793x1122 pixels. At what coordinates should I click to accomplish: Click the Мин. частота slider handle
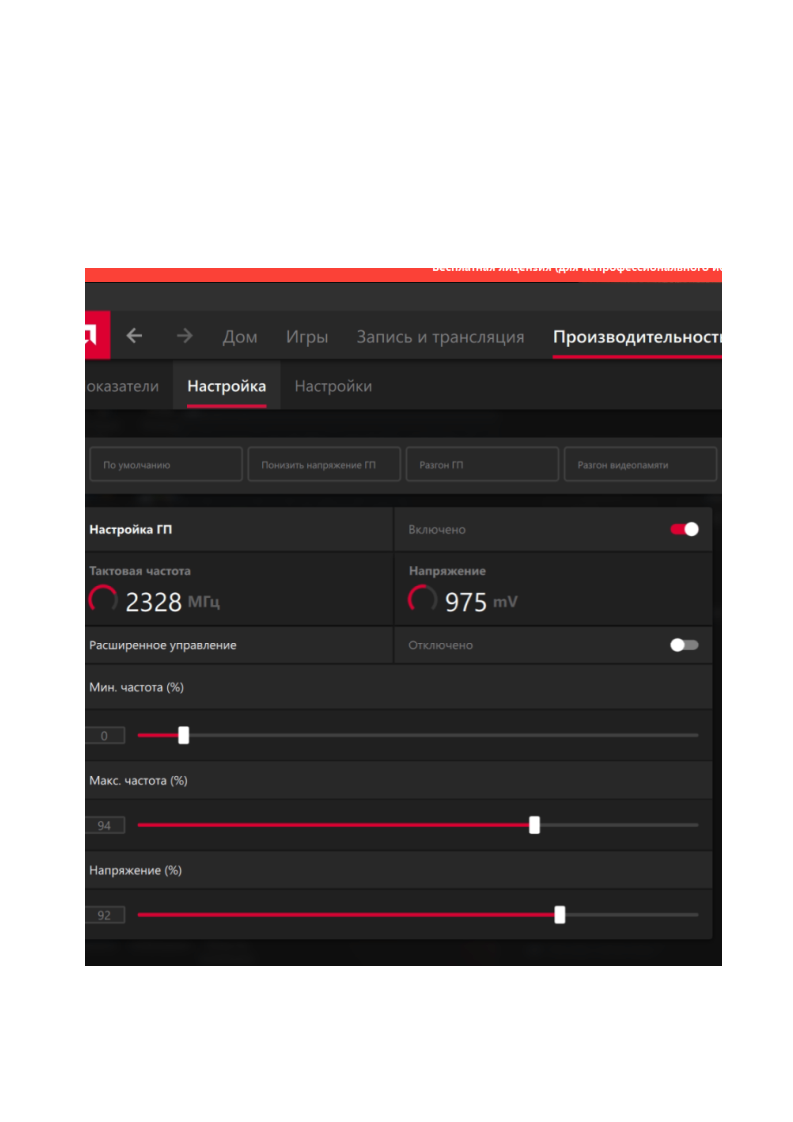[x=184, y=736]
